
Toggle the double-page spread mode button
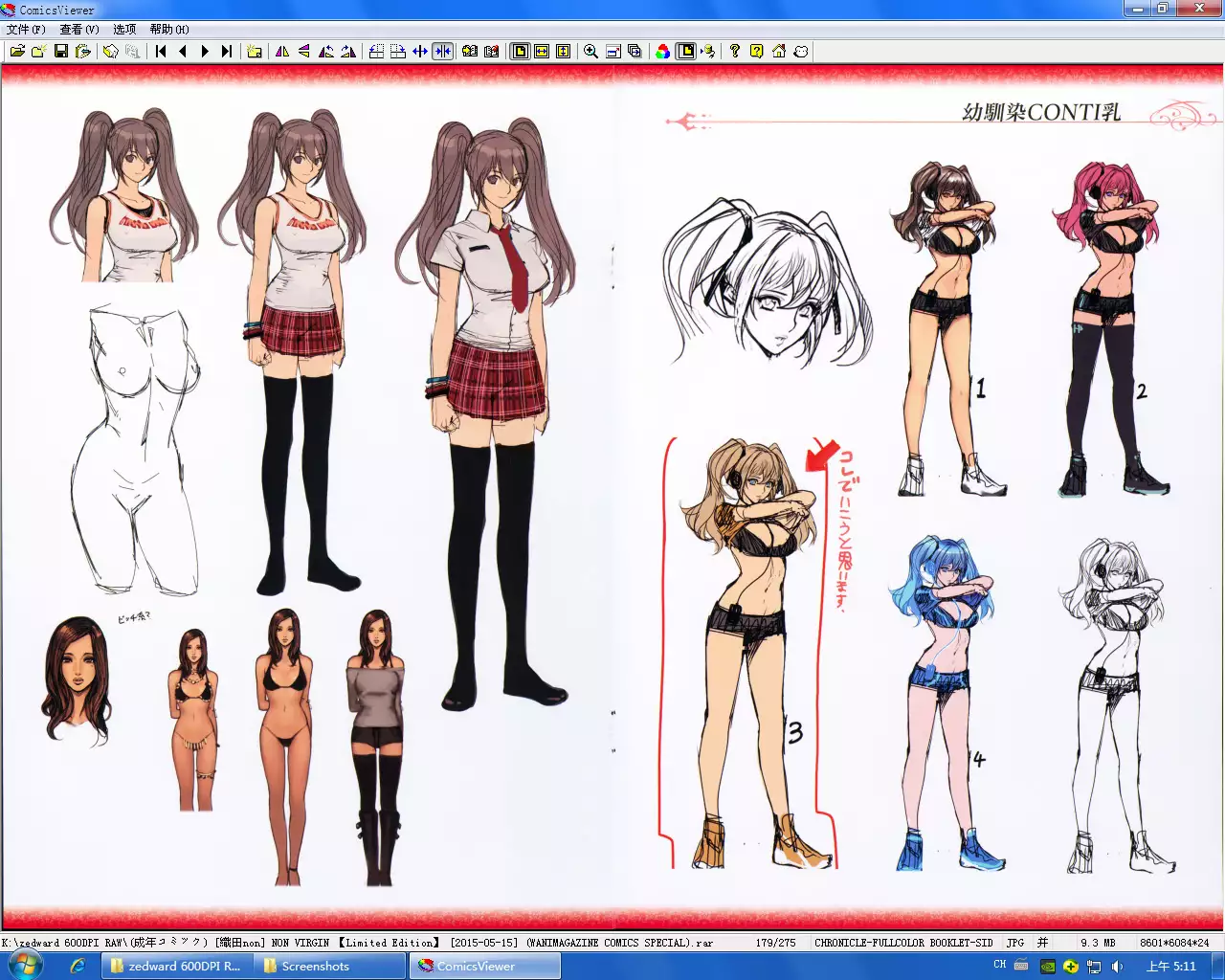click(442, 52)
